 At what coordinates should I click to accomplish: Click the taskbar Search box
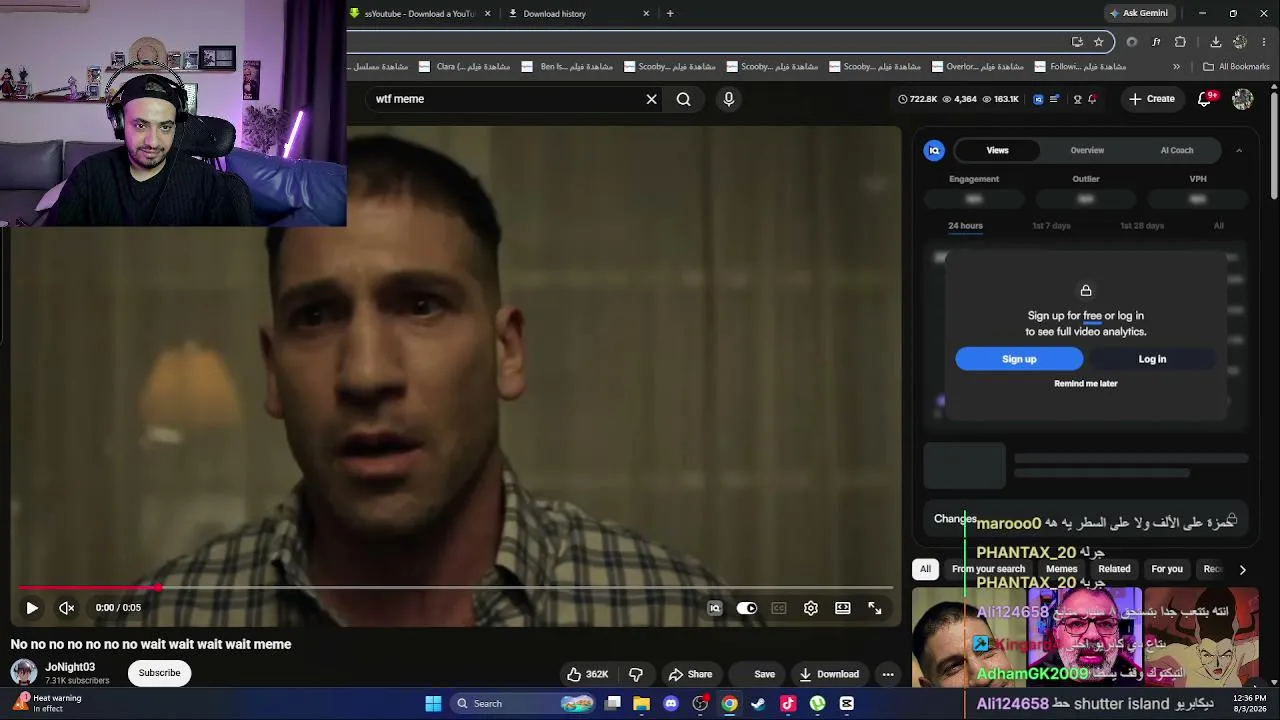click(x=525, y=704)
